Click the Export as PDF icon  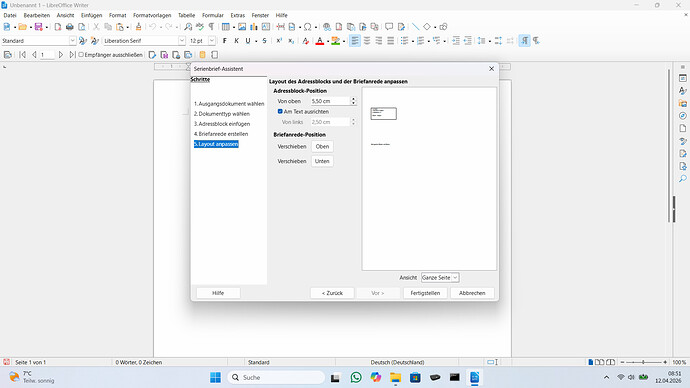coord(58,27)
